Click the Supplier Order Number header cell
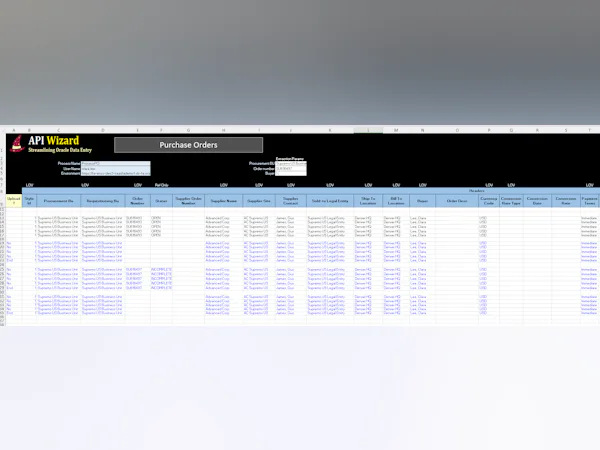The width and height of the screenshot is (600, 450). (x=188, y=201)
